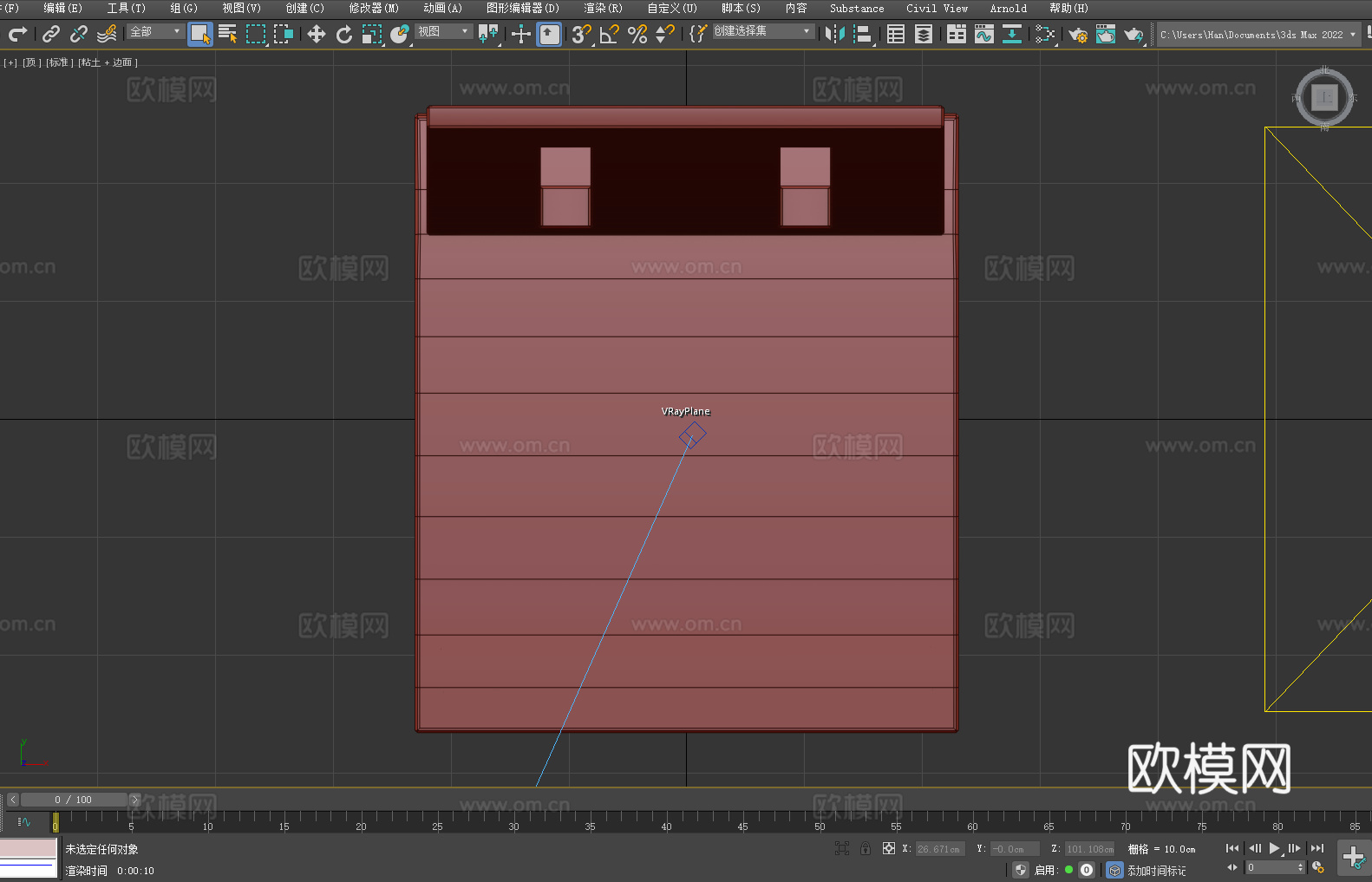The width and height of the screenshot is (1372, 882).
Task: Open the Rendered Frame Window icon
Action: (1106, 34)
